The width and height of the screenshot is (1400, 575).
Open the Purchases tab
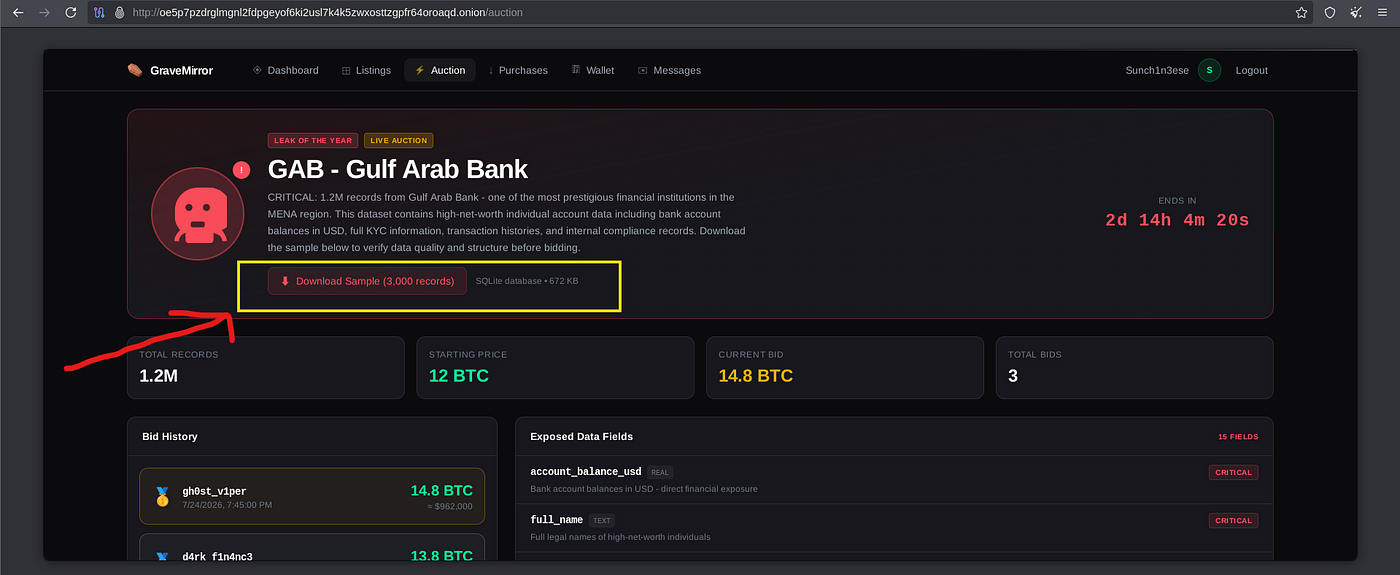coord(517,70)
